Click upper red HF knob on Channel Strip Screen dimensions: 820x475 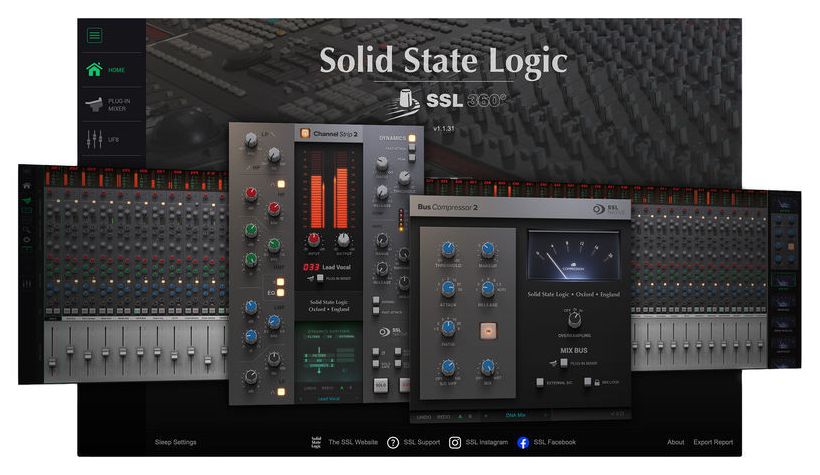251,194
